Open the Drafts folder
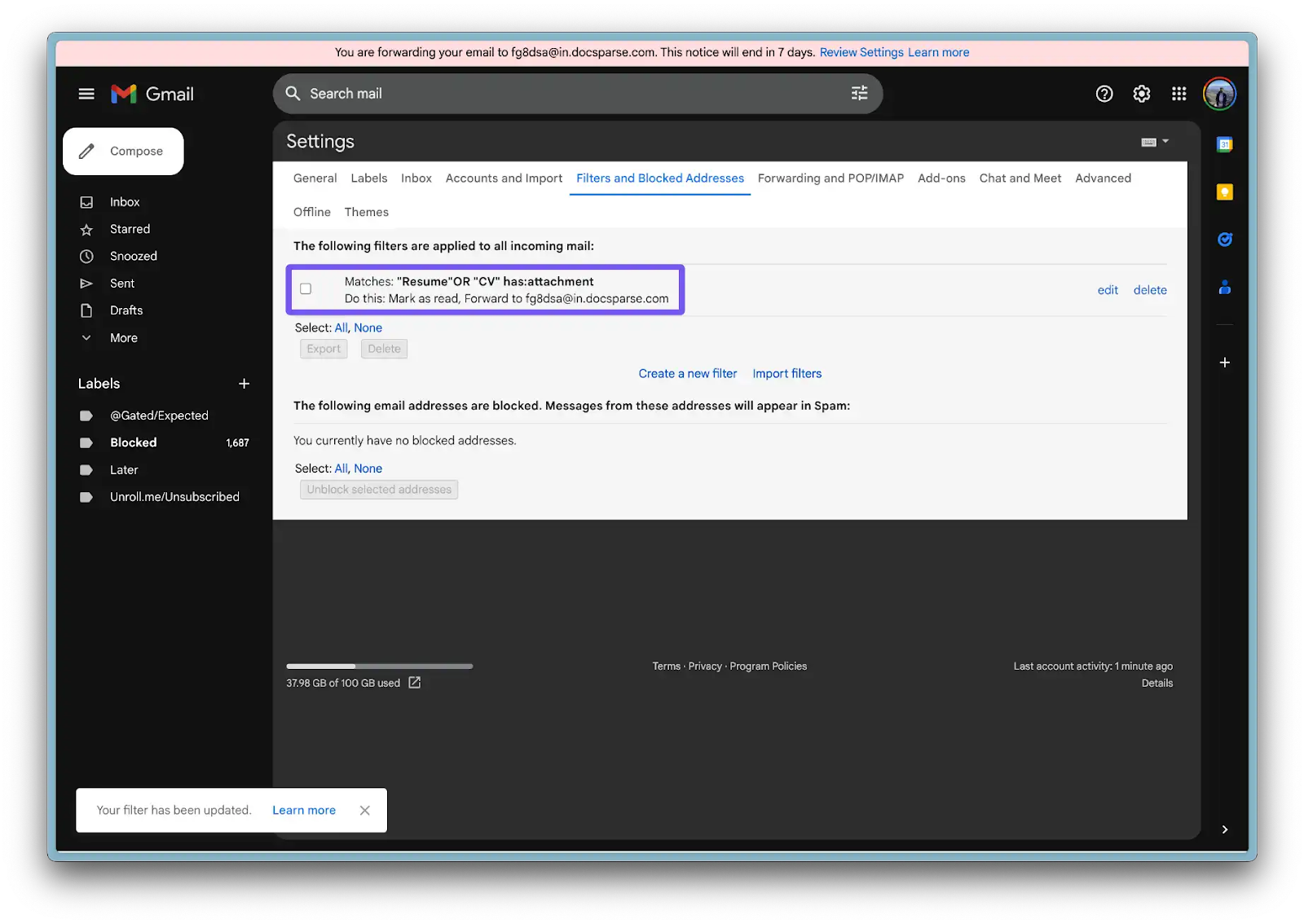The width and height of the screenshot is (1304, 924). point(126,310)
